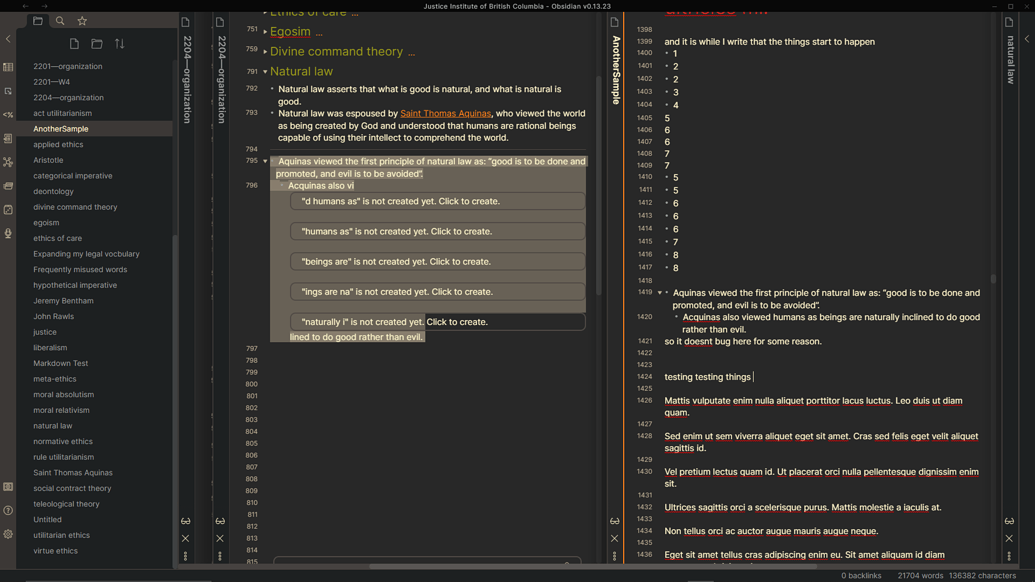Create a new note icon
Image resolution: width=1035 pixels, height=582 pixels.
click(75, 43)
